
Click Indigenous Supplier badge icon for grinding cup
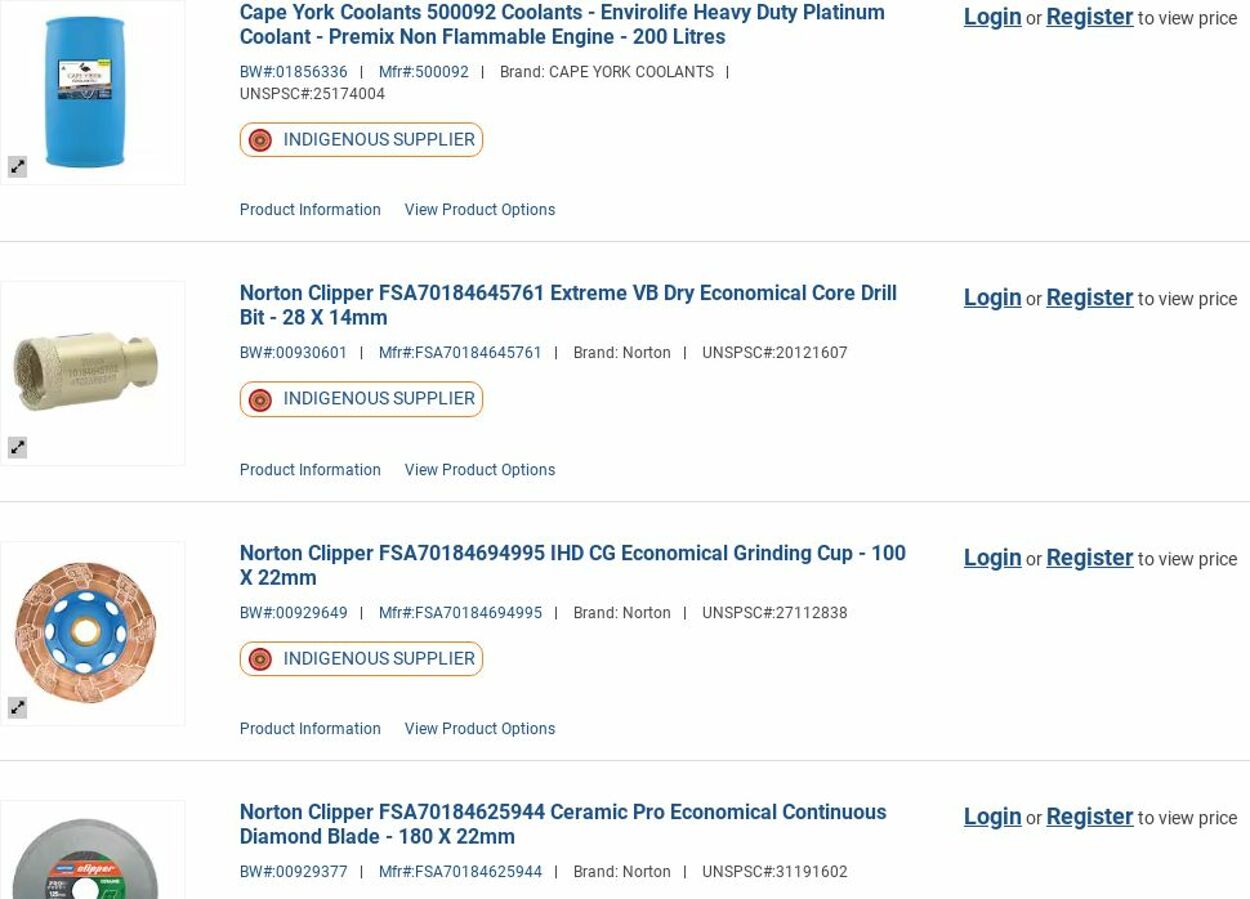click(260, 659)
